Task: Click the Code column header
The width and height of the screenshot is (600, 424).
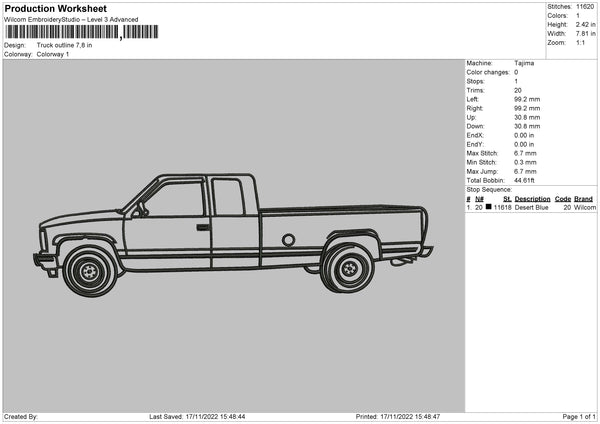Action: pyautogui.click(x=563, y=199)
